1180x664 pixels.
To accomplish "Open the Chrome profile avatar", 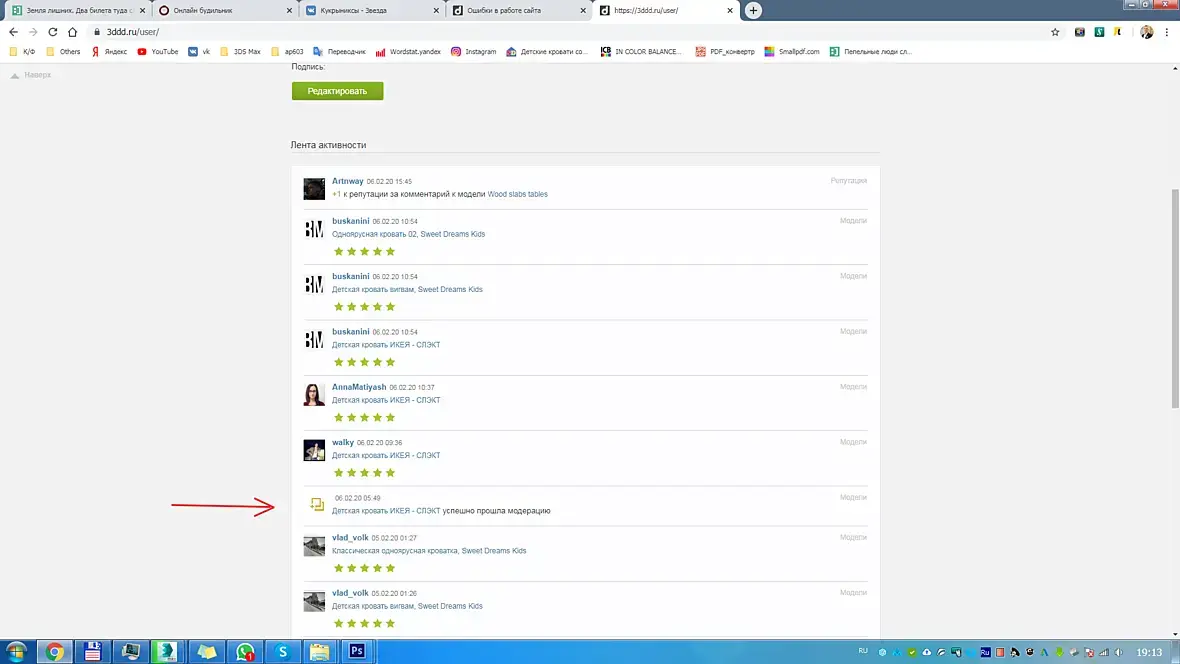I will click(x=1146, y=32).
